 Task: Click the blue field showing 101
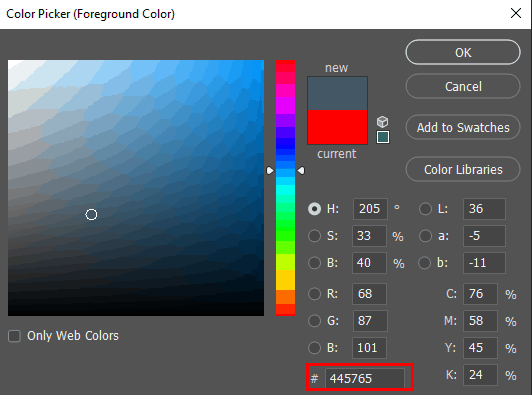(369, 348)
